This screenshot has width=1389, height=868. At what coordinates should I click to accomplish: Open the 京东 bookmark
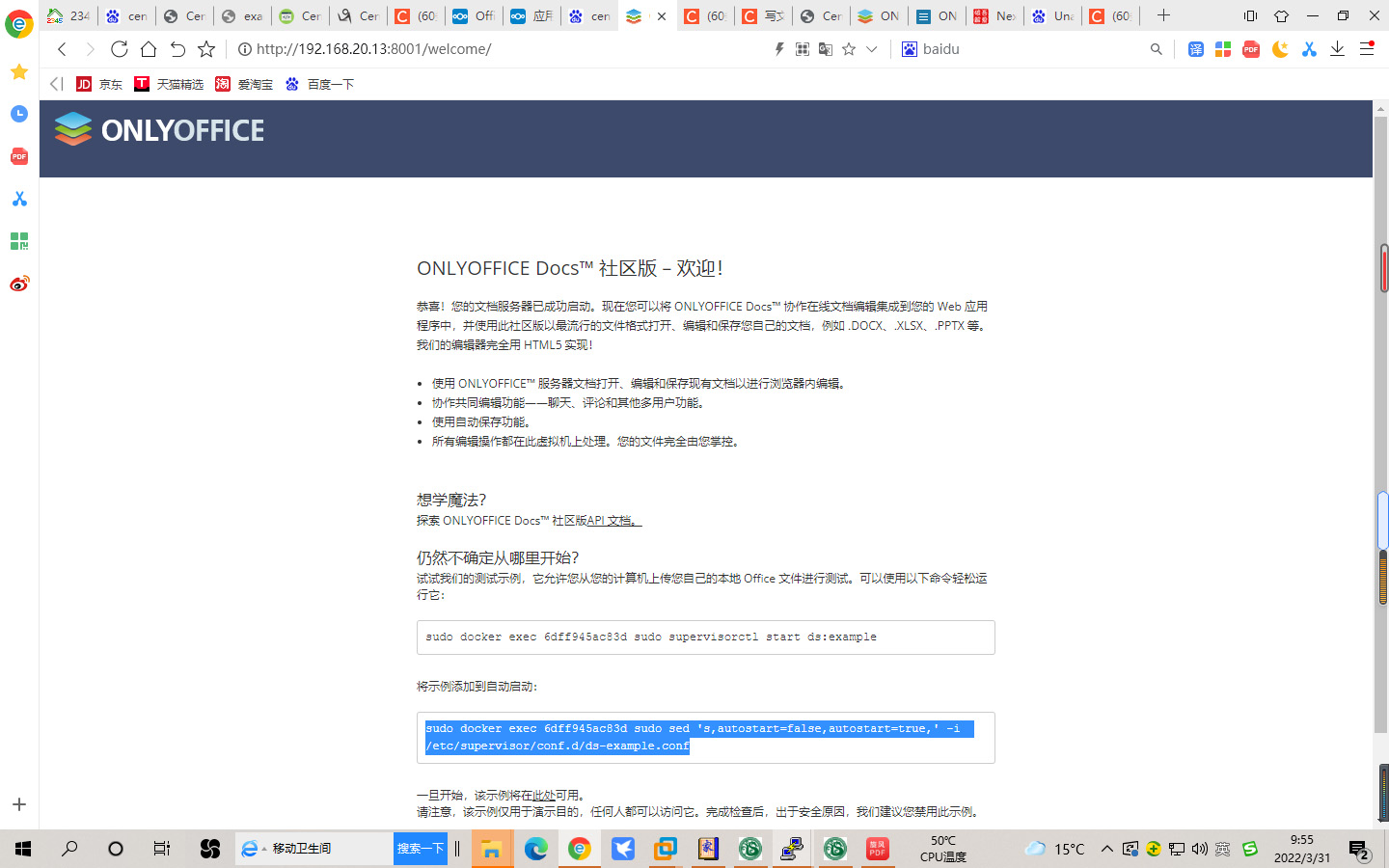pos(99,84)
